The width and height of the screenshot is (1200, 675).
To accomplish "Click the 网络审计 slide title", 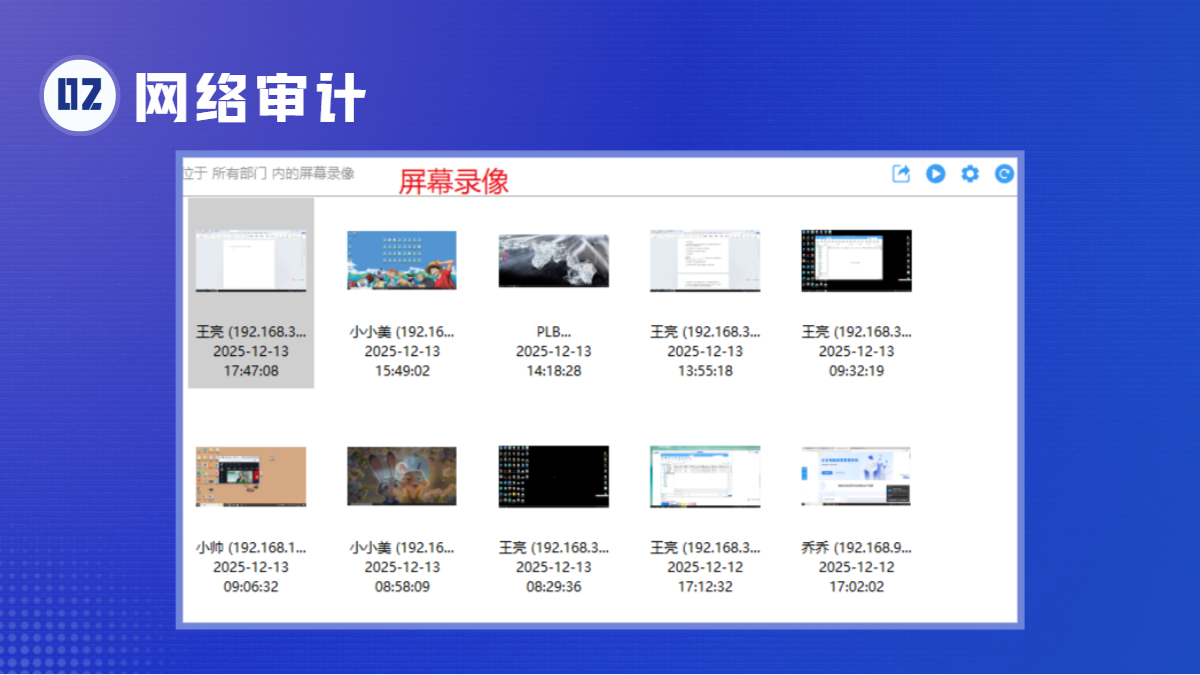I will (250, 98).
